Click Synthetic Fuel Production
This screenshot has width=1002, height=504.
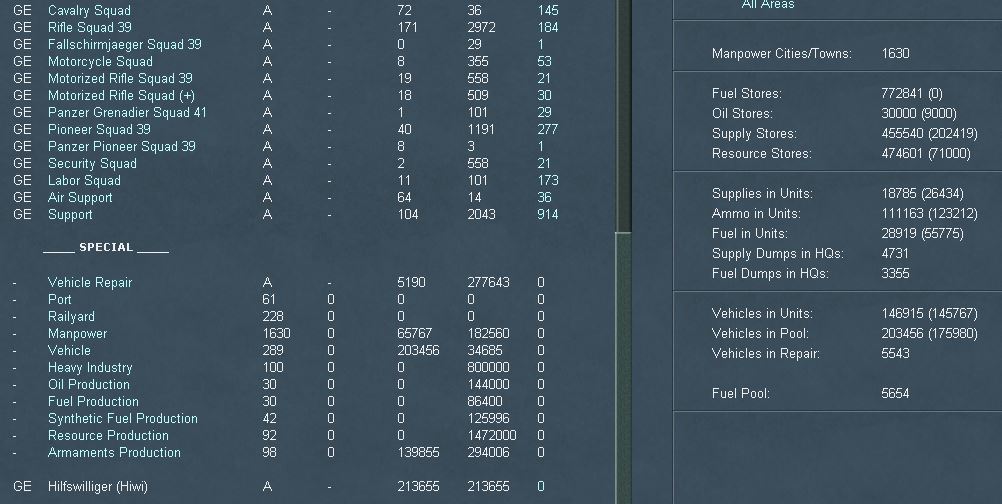(122, 418)
